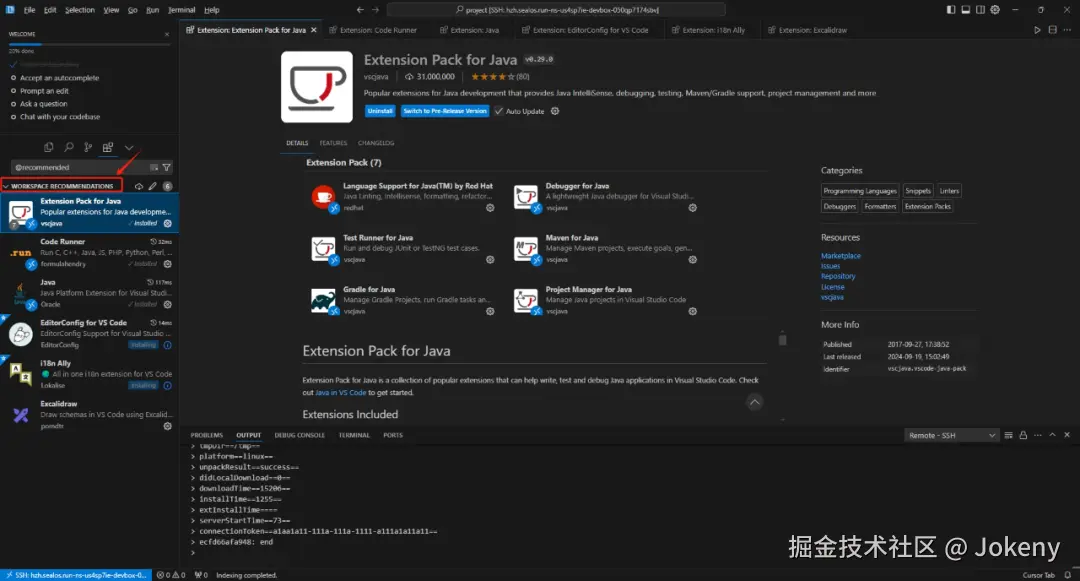The width and height of the screenshot is (1080, 581).
Task: Click the project command center search box
Action: point(556,10)
